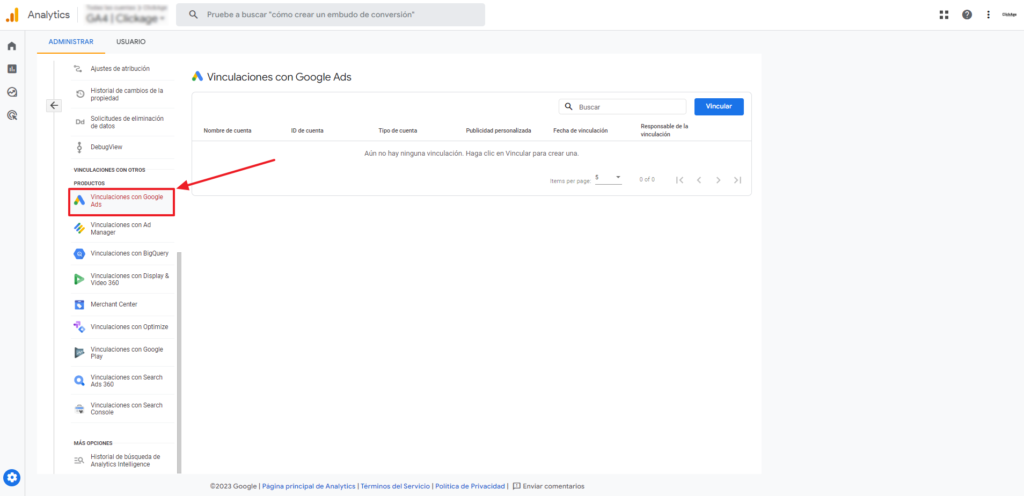1024x496 pixels.
Task: Click the Google Play icon
Action: [x=79, y=353]
